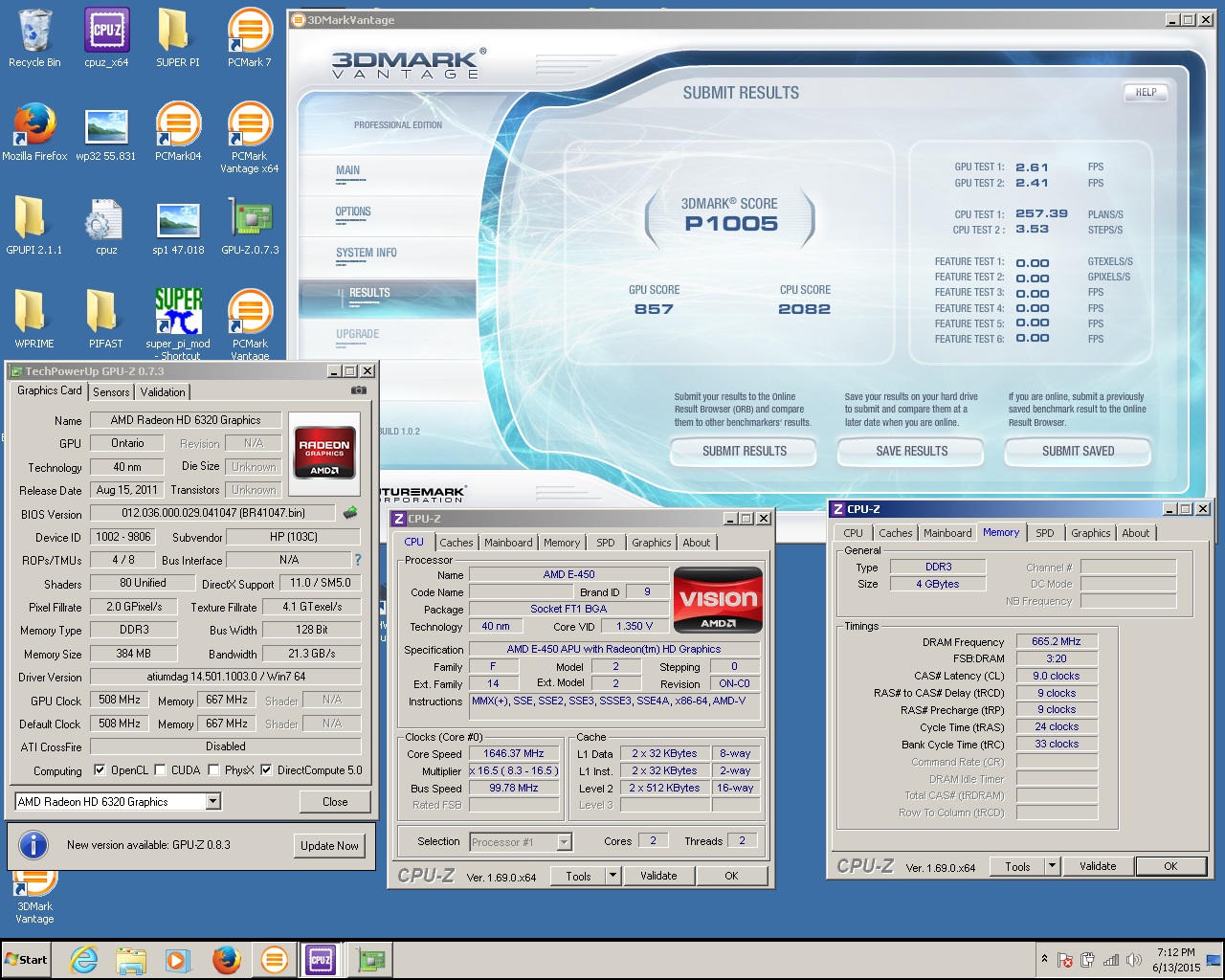Click the 3DMark Vantage taskbar button
The height and width of the screenshot is (980, 1225).
point(274,960)
